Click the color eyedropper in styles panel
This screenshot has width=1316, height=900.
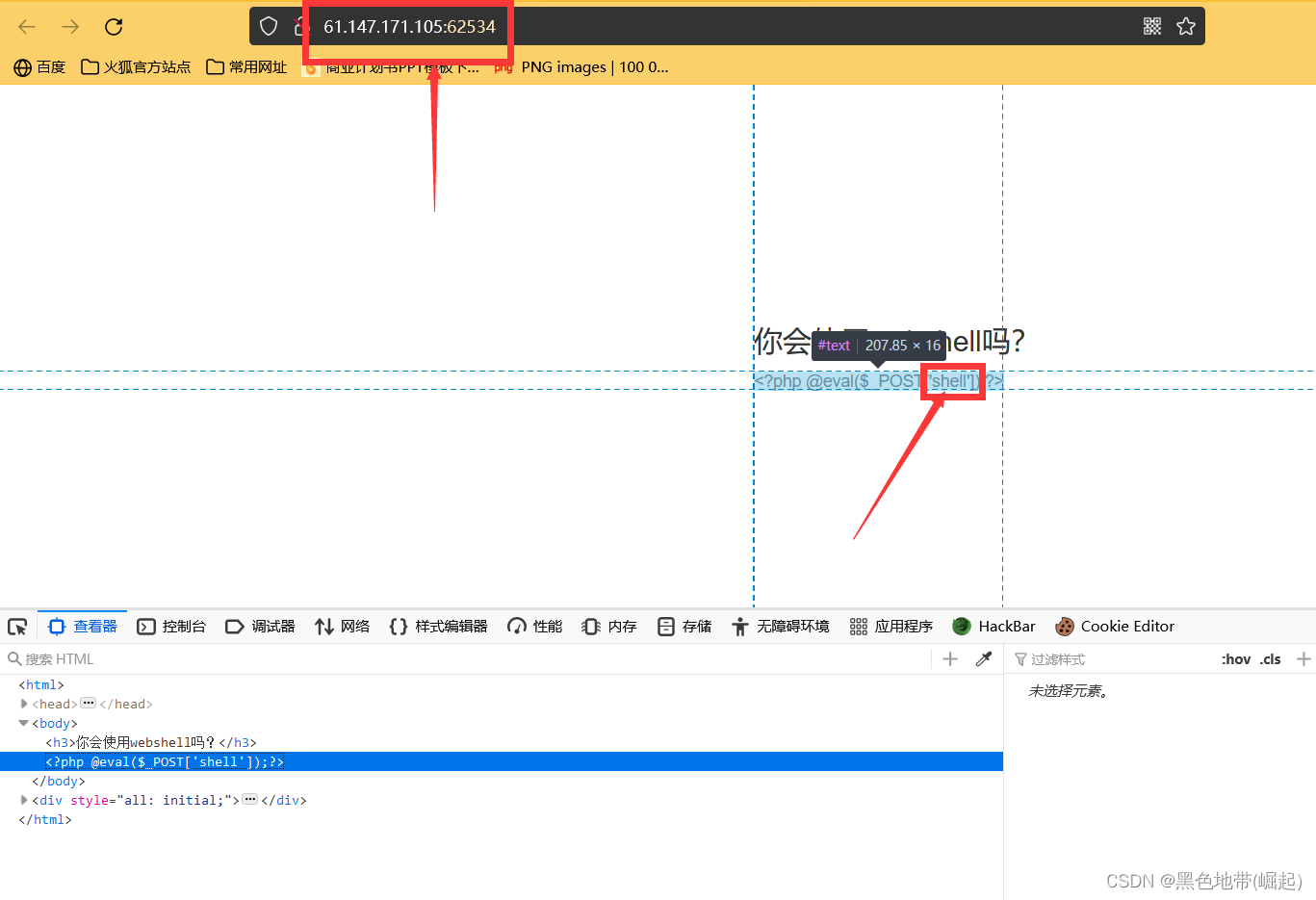[983, 658]
